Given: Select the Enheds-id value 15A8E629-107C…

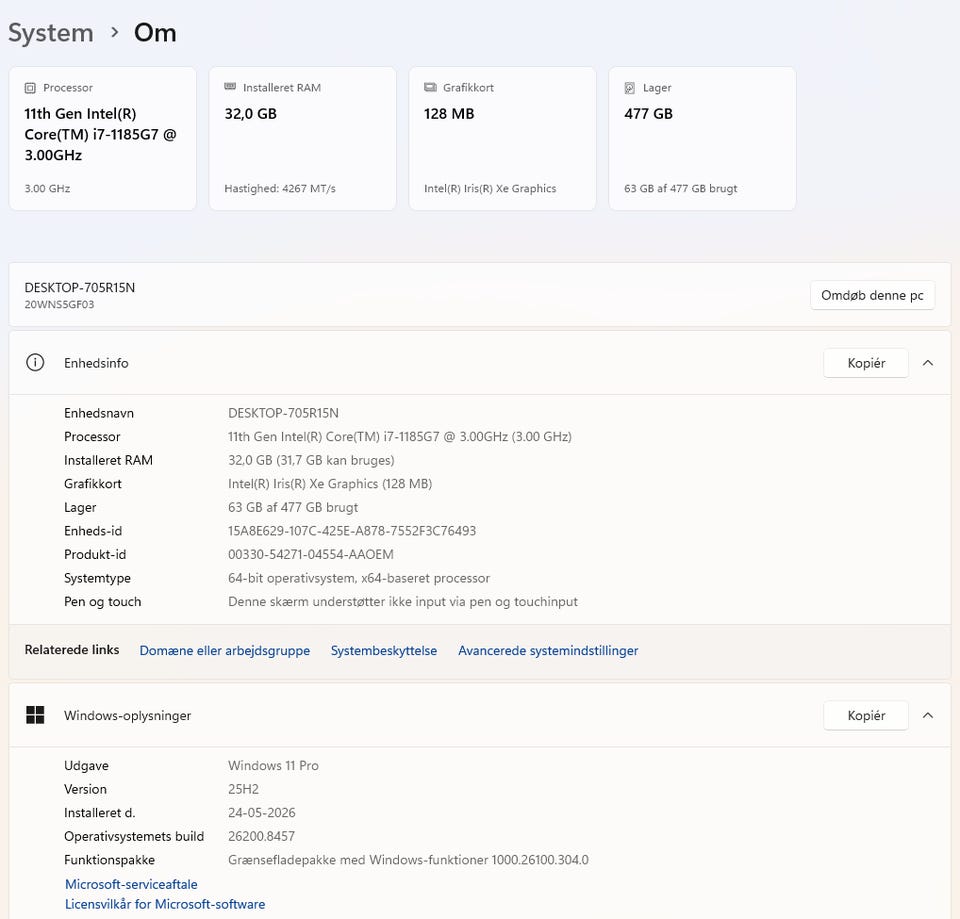Looking at the screenshot, I should [352, 531].
